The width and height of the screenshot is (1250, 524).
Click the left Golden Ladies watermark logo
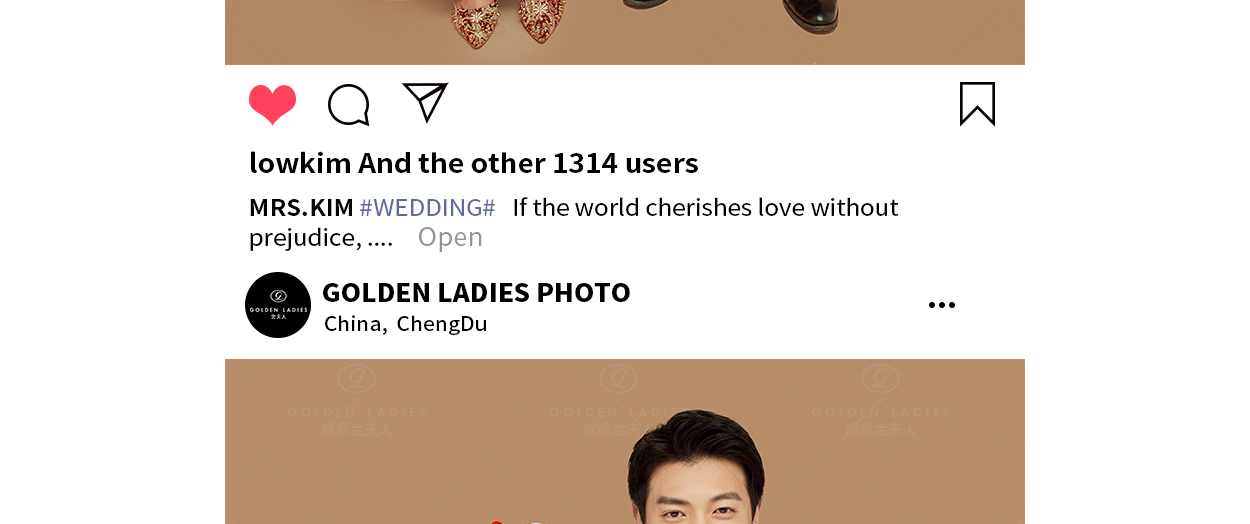coord(357,400)
